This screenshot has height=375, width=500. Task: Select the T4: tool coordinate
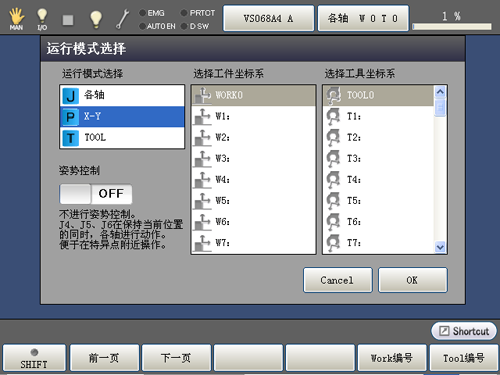point(378,180)
